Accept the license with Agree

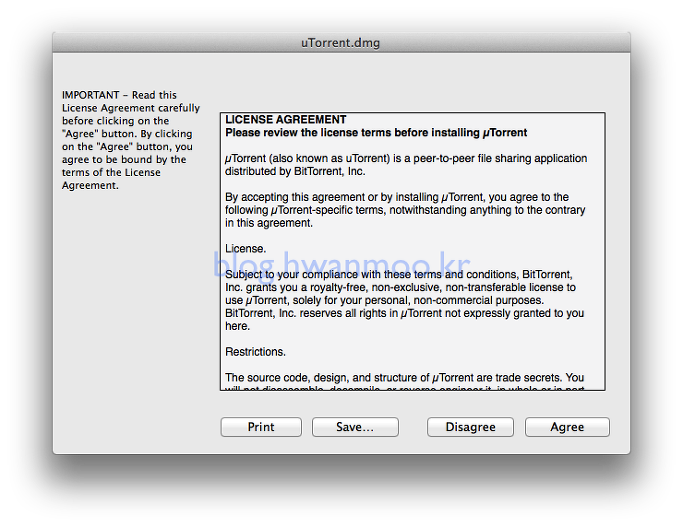567,427
